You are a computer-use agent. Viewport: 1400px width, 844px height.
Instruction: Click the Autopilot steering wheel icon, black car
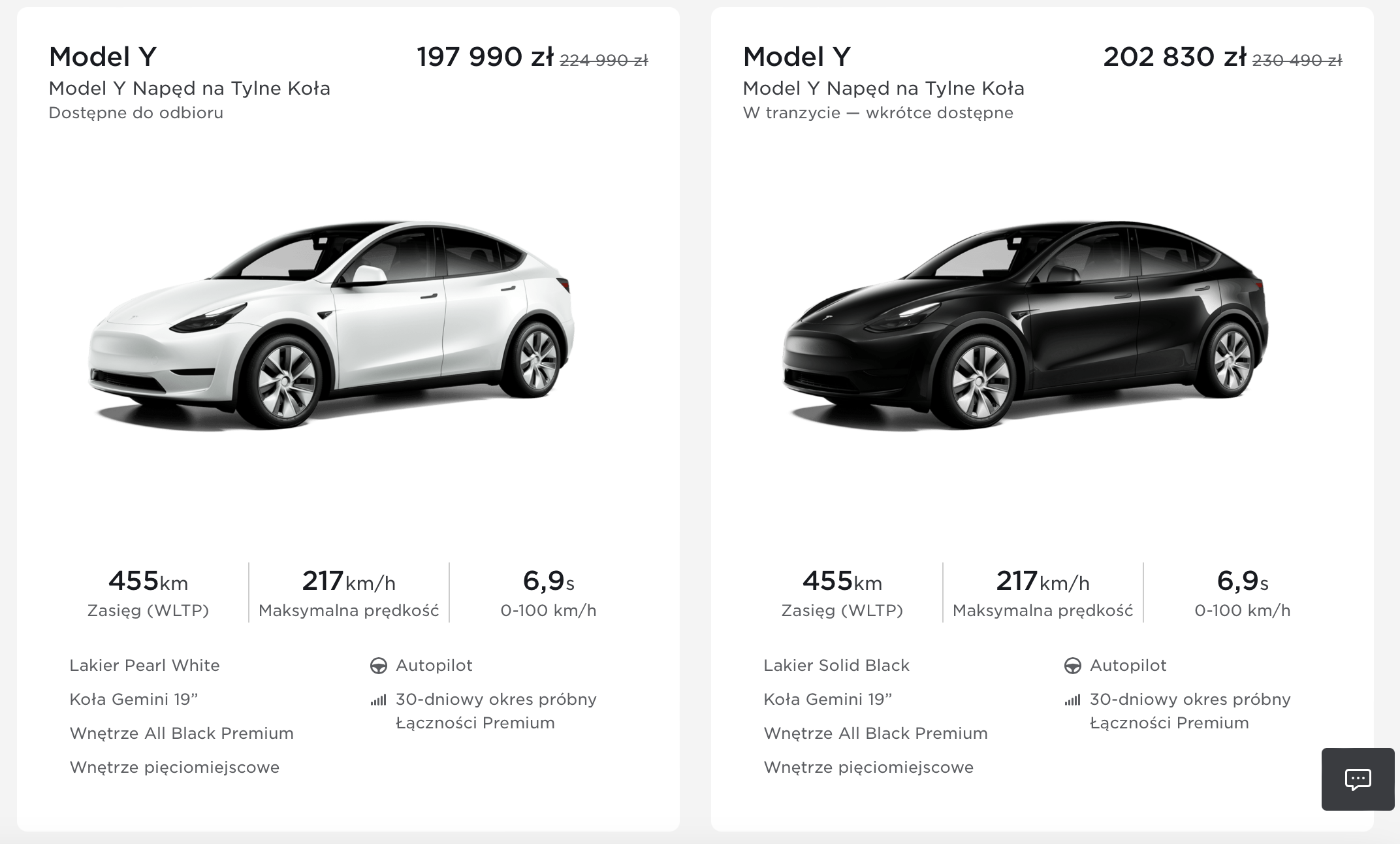pos(1072,666)
